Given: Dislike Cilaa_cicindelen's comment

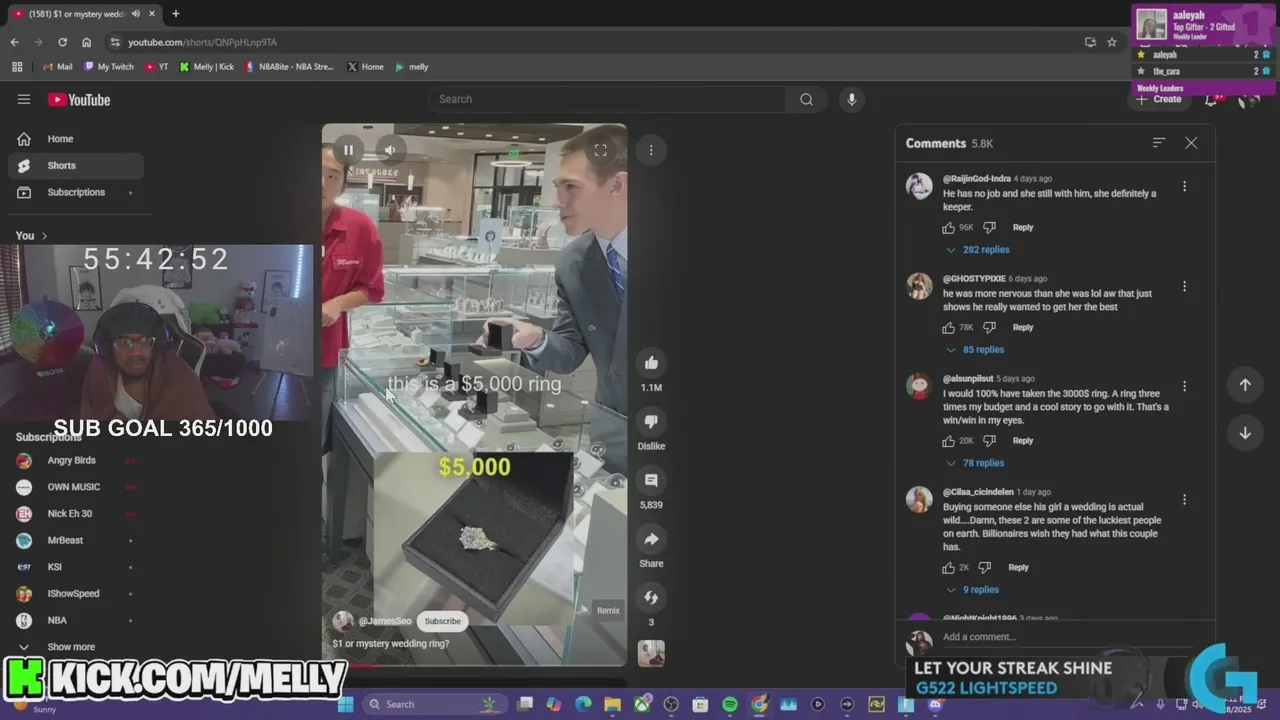Looking at the screenshot, I should (x=985, y=568).
